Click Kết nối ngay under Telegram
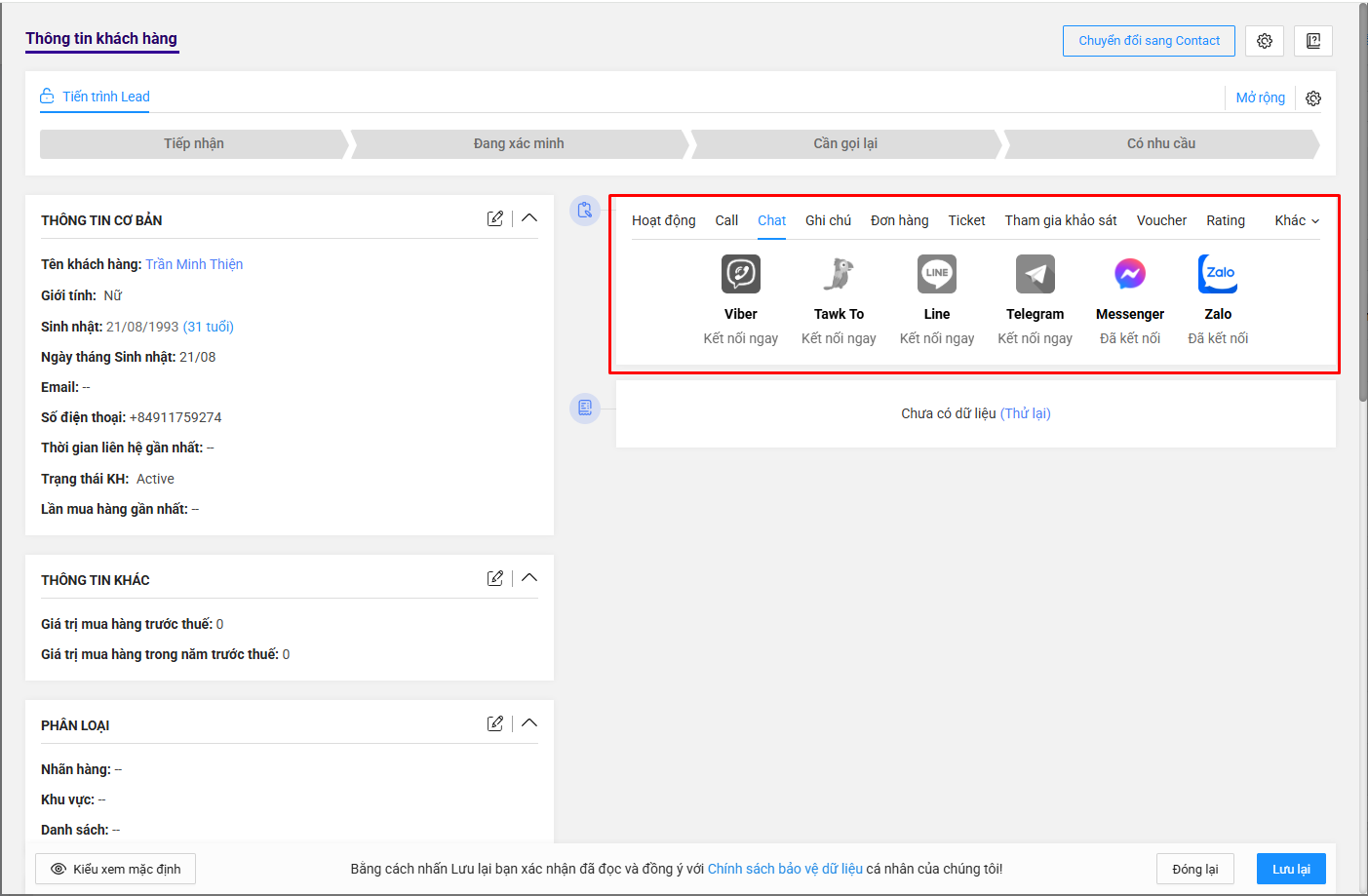 [x=1036, y=338]
